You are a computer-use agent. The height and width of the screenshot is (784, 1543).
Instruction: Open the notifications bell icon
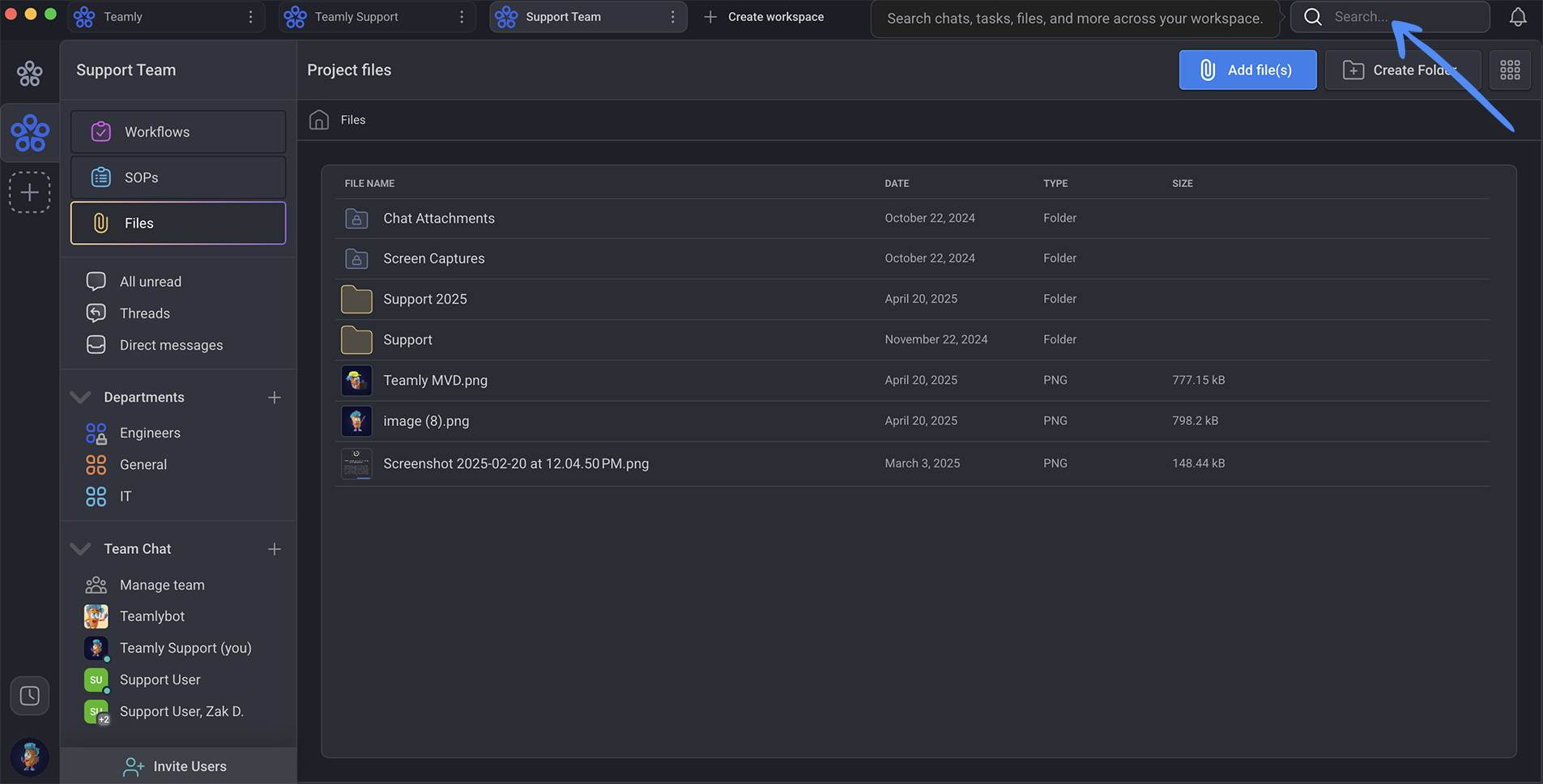[x=1518, y=17]
